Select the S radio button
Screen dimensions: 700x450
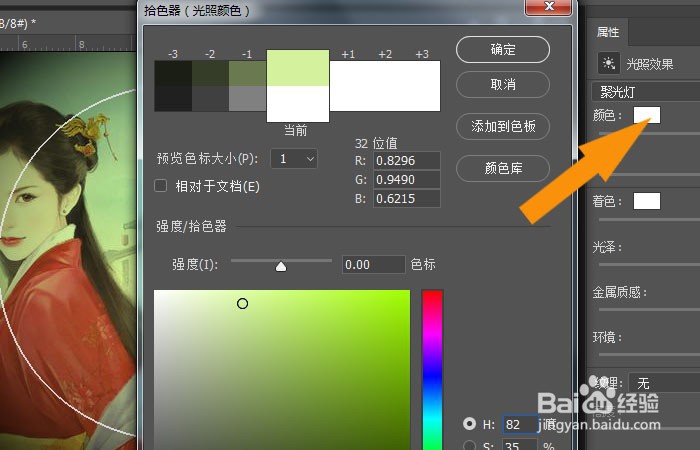[469, 446]
